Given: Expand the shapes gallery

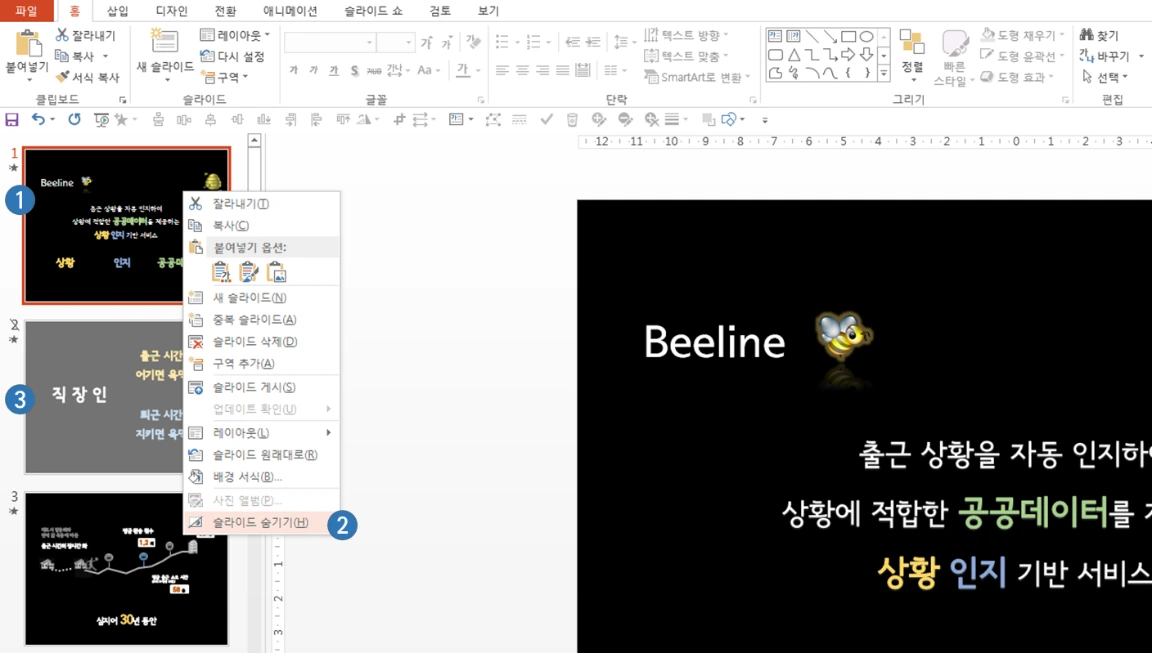Looking at the screenshot, I should point(884,73).
